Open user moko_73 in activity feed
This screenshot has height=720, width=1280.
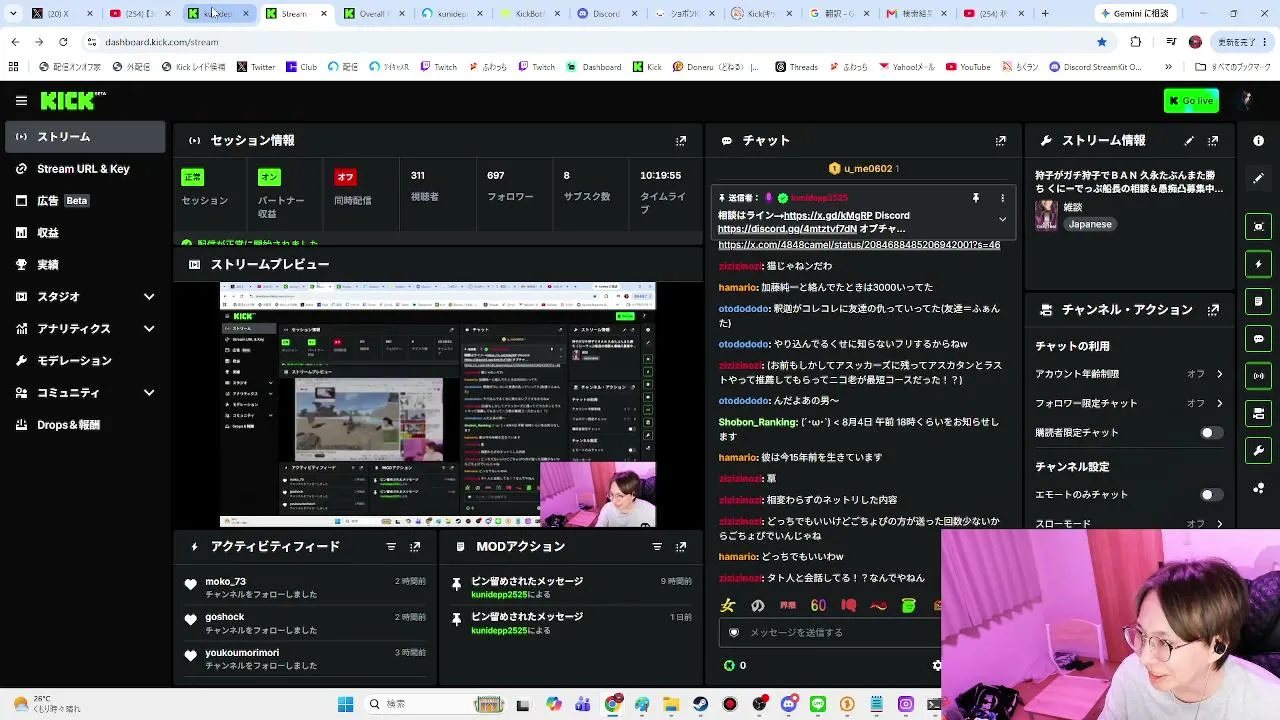pos(225,582)
